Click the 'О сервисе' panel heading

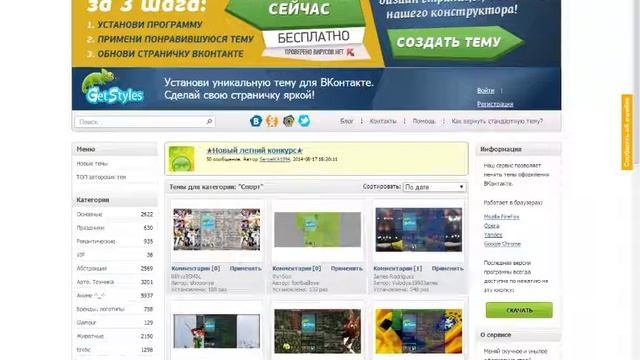[496, 335]
